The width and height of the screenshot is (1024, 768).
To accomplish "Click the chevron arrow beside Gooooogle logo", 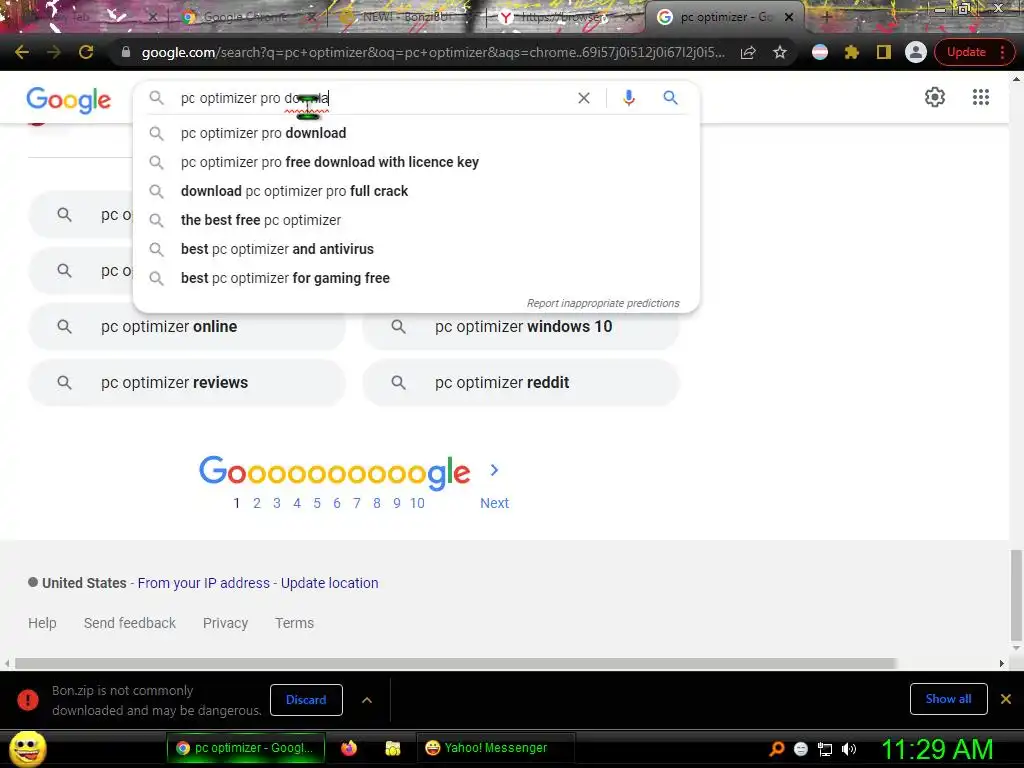I will point(494,470).
